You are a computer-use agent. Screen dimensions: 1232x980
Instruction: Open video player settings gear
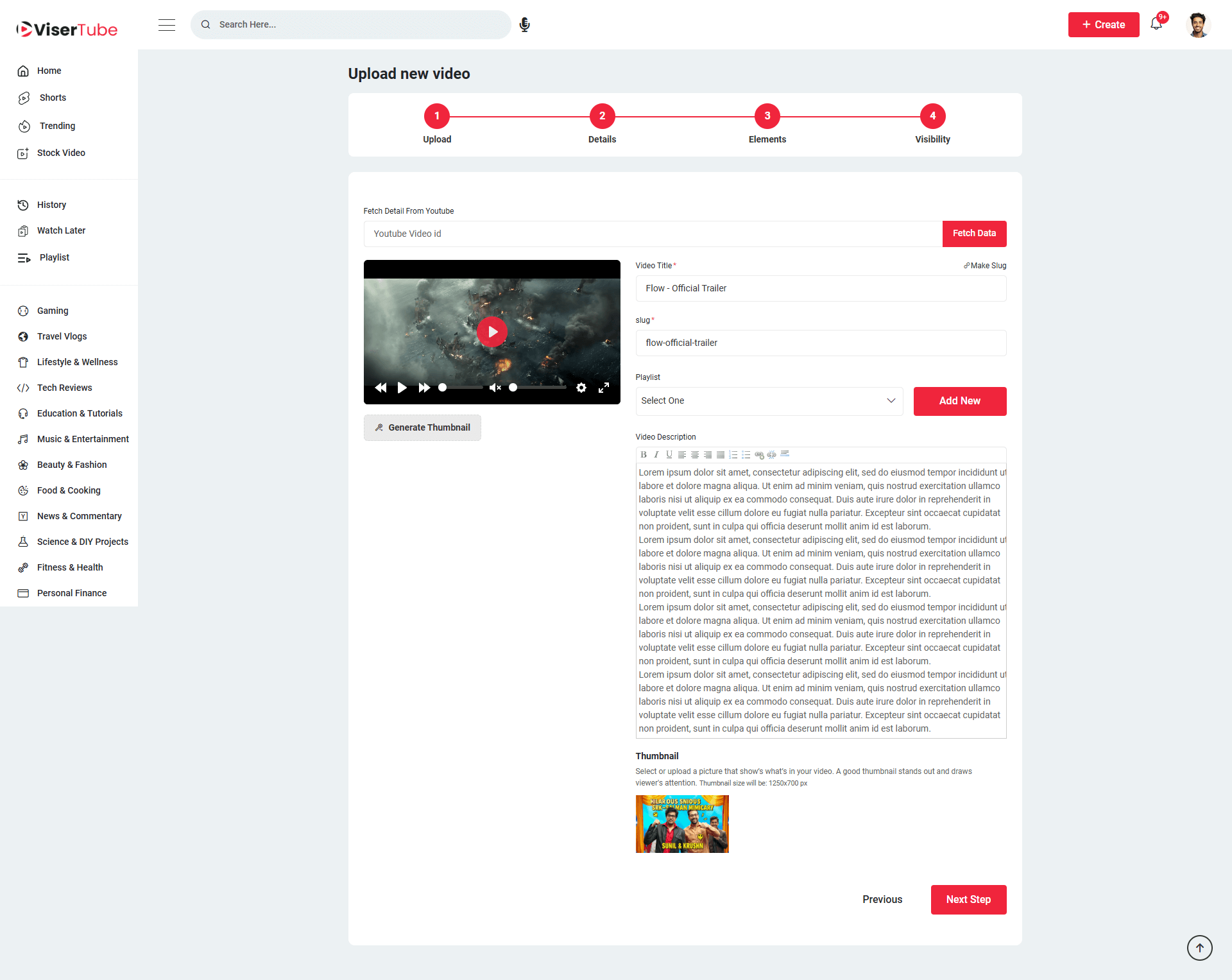[581, 388]
